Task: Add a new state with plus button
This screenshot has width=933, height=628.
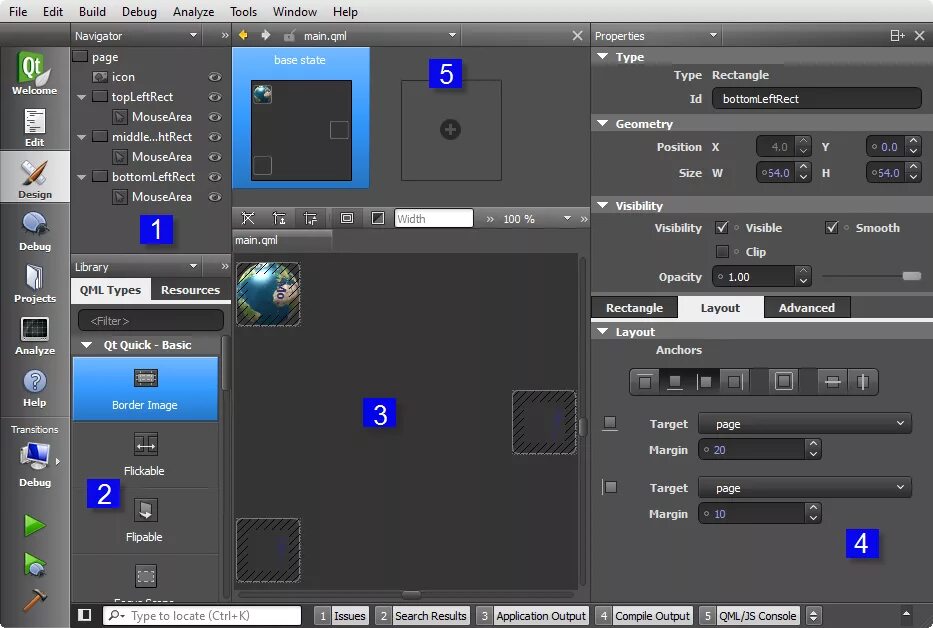Action: click(450, 129)
